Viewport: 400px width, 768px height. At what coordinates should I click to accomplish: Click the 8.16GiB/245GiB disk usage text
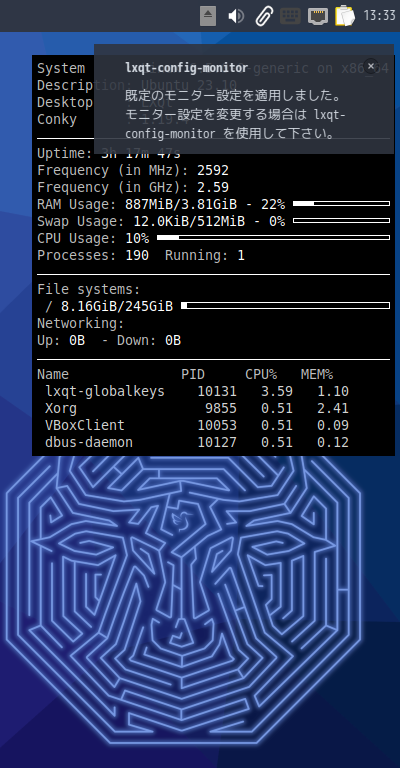pos(117,307)
